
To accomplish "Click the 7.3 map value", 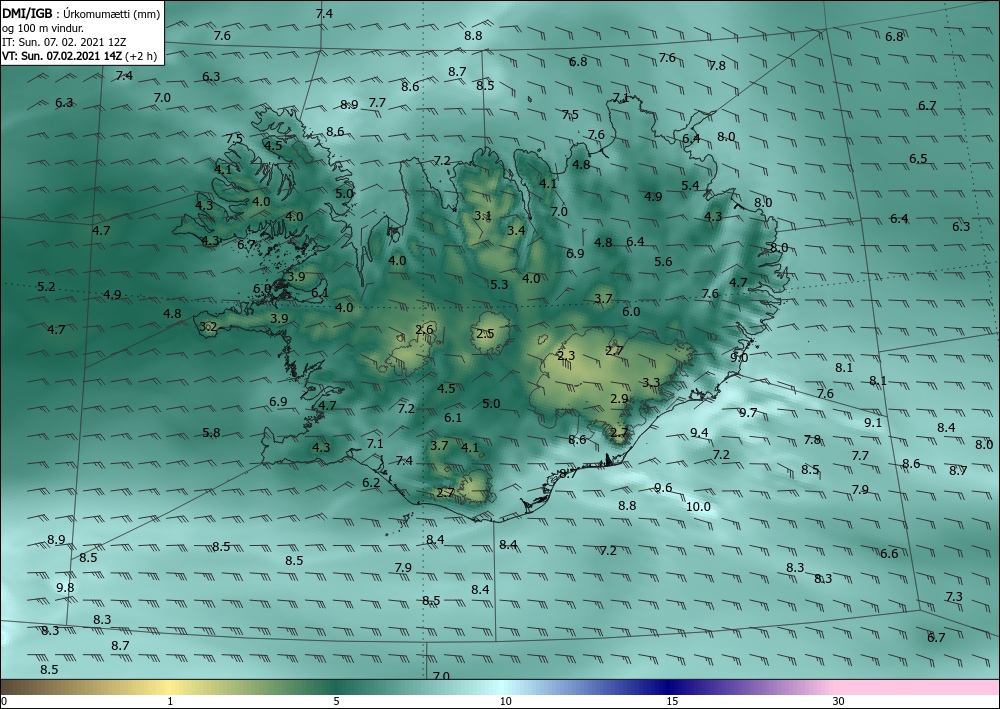I will coord(954,597).
